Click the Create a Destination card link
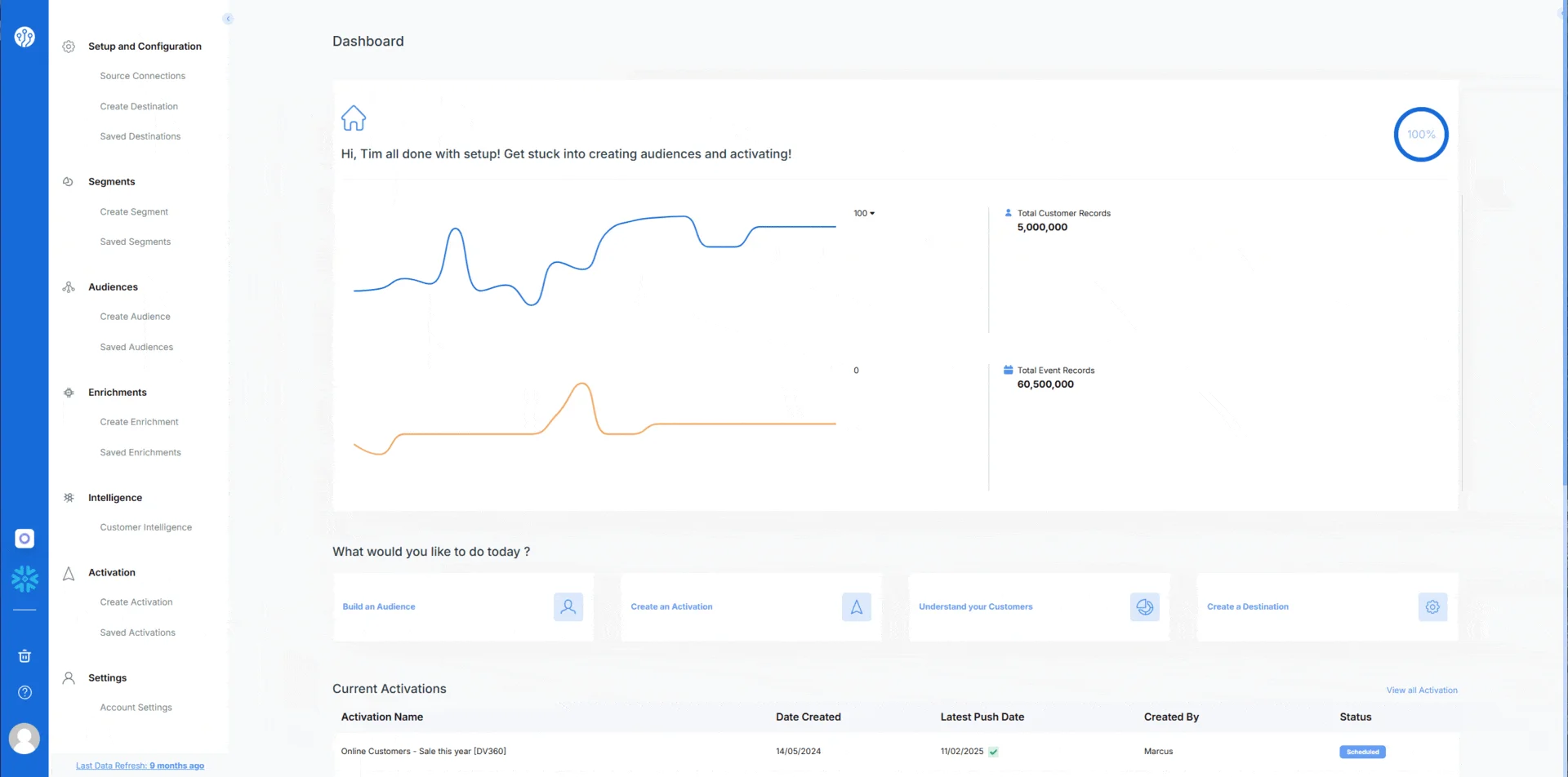 click(1248, 606)
